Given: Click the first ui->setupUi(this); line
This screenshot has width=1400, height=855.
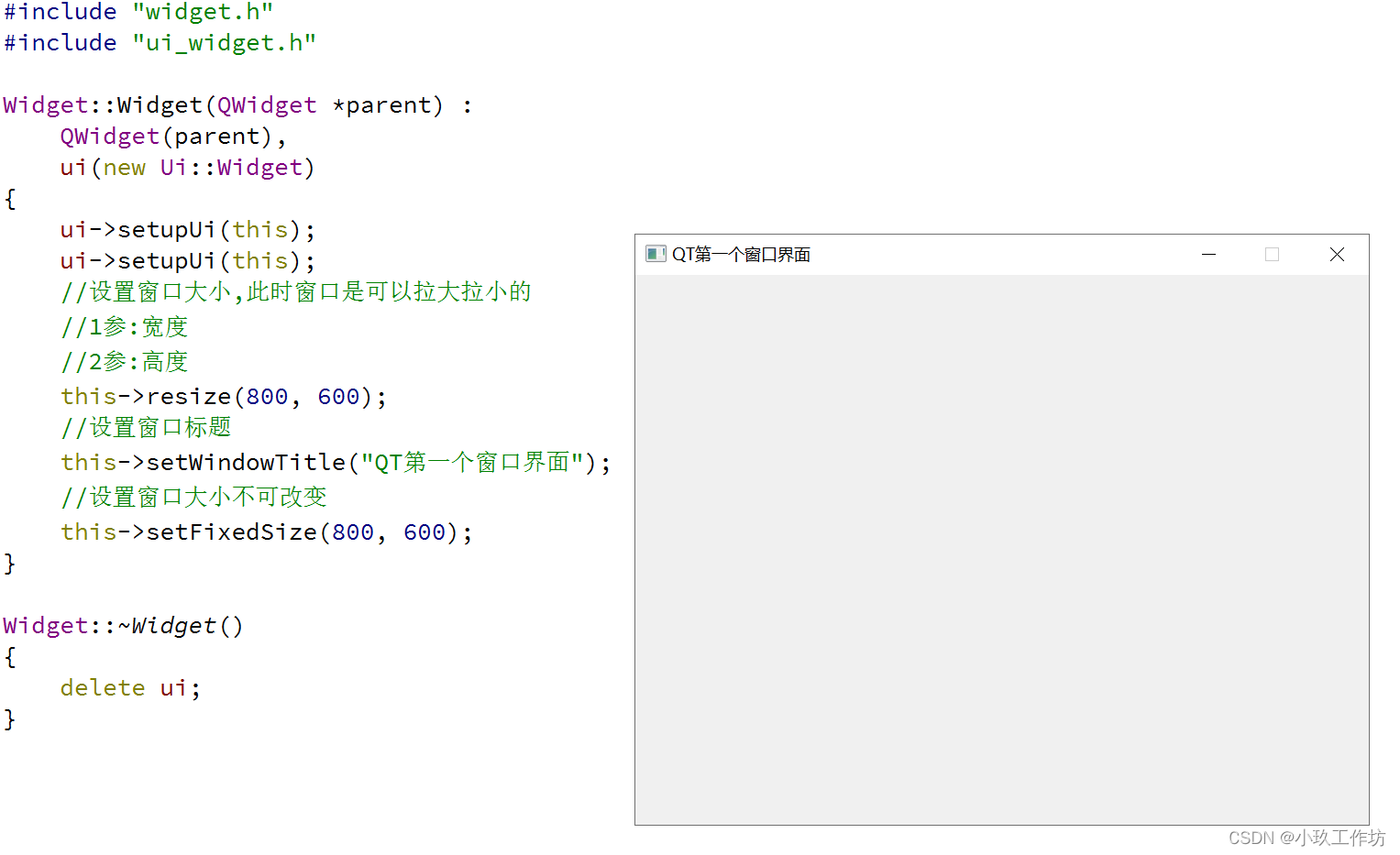Looking at the screenshot, I should coord(187,230).
